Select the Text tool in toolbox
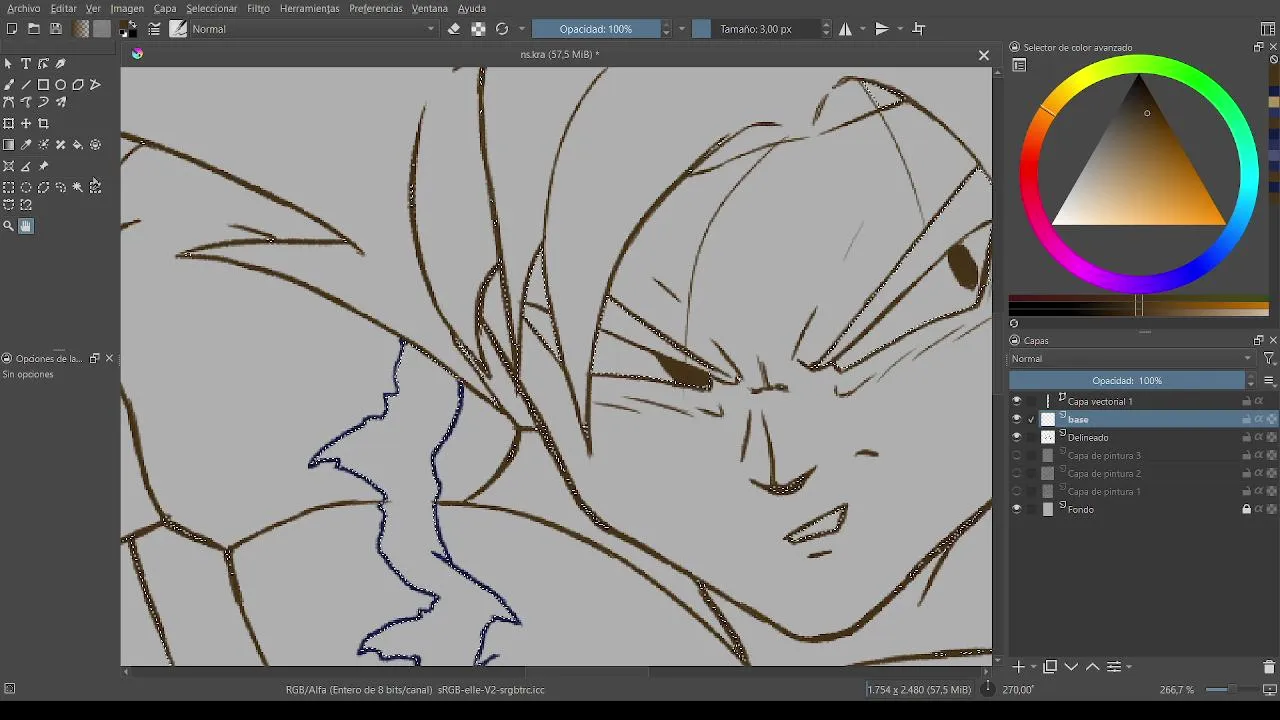 point(26,64)
